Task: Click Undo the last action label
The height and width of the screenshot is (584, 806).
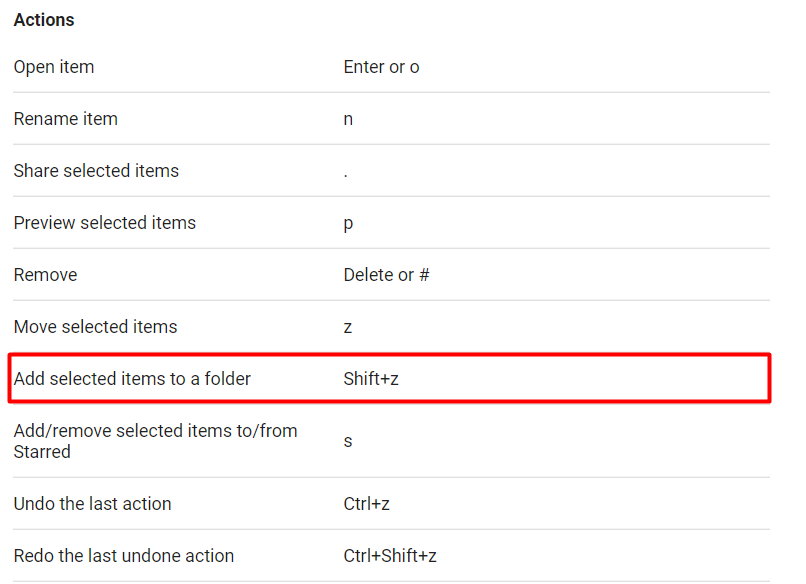Action: tap(93, 504)
